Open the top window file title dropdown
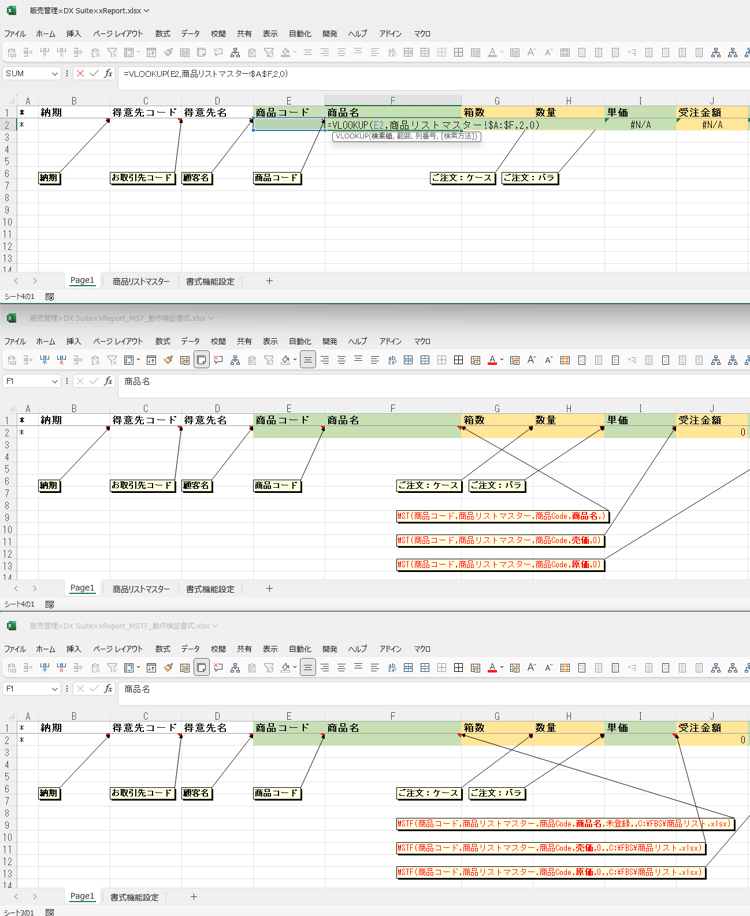Screen dimensions: 750x916 147,11
